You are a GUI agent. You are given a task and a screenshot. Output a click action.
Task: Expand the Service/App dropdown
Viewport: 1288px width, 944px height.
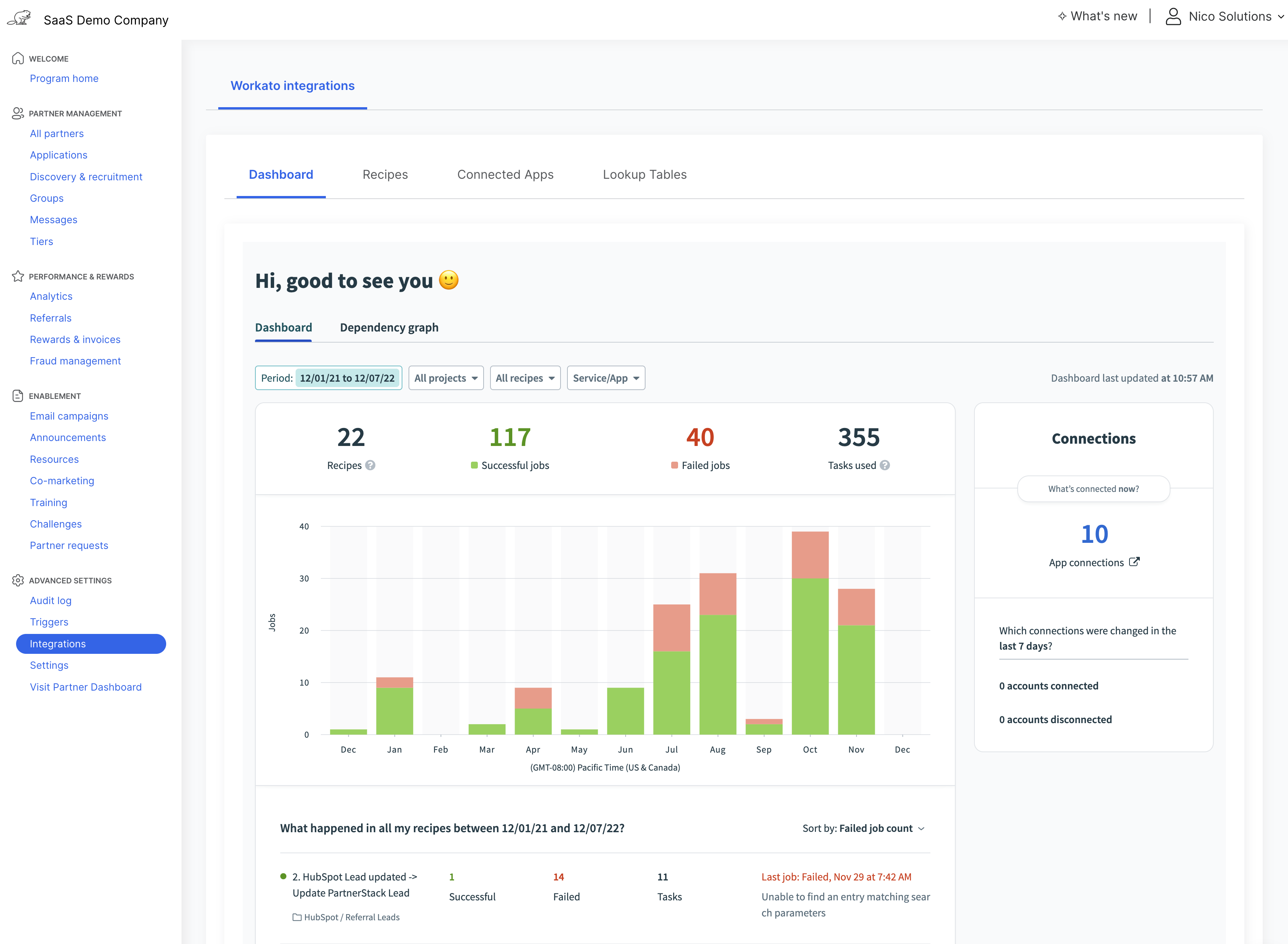[605, 378]
